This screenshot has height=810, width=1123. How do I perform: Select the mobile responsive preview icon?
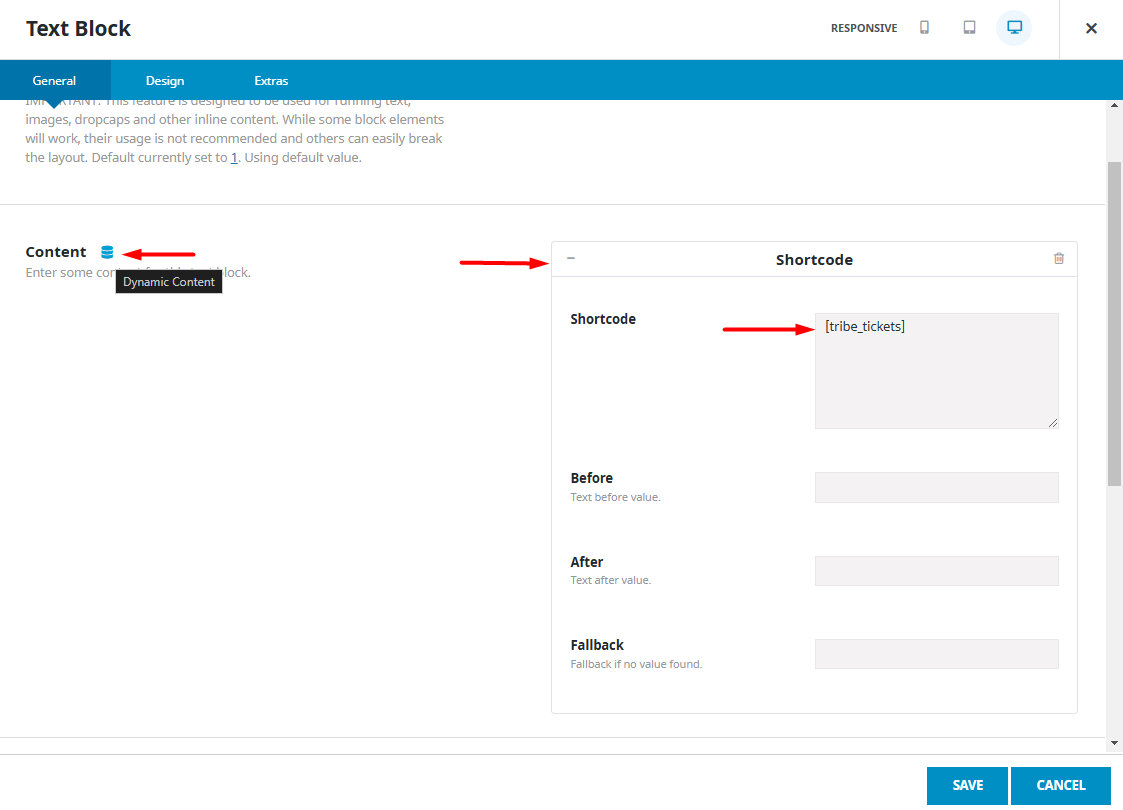tap(924, 28)
